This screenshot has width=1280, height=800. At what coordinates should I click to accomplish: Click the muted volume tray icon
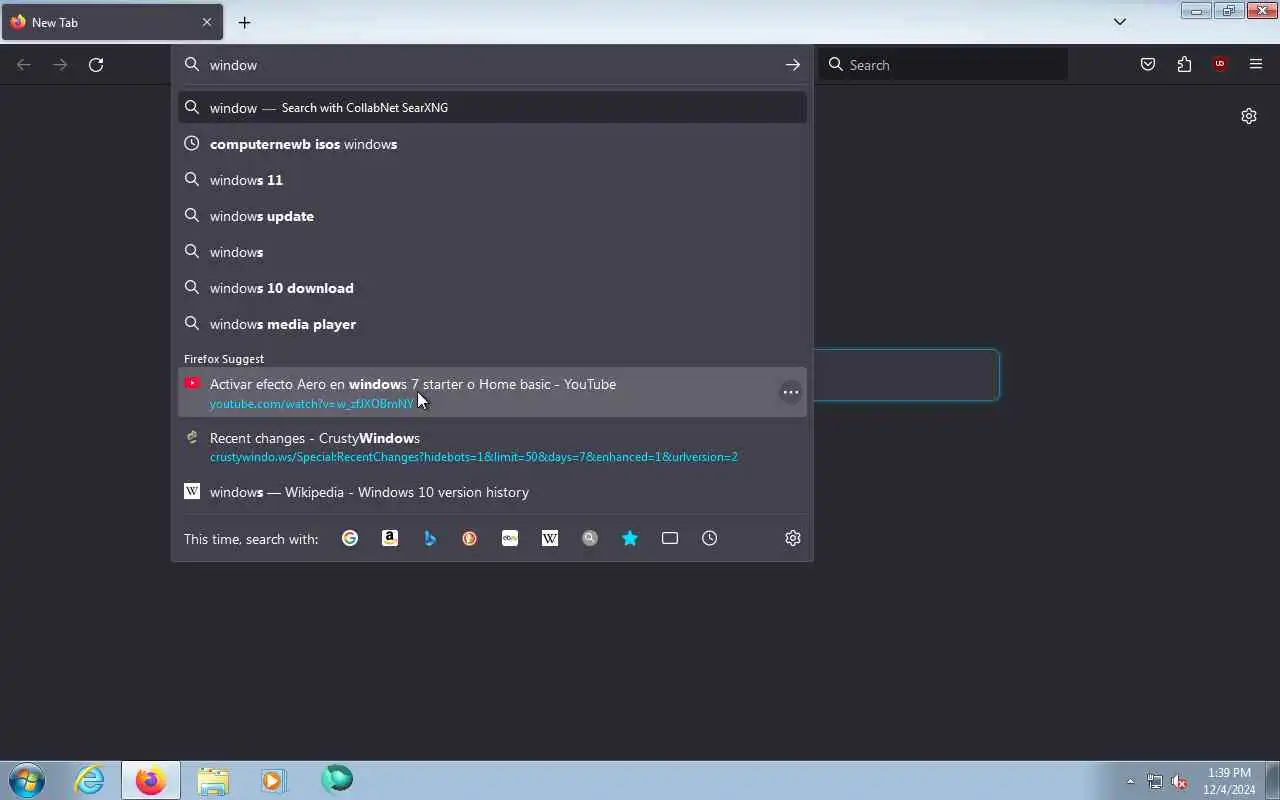tap(1180, 781)
